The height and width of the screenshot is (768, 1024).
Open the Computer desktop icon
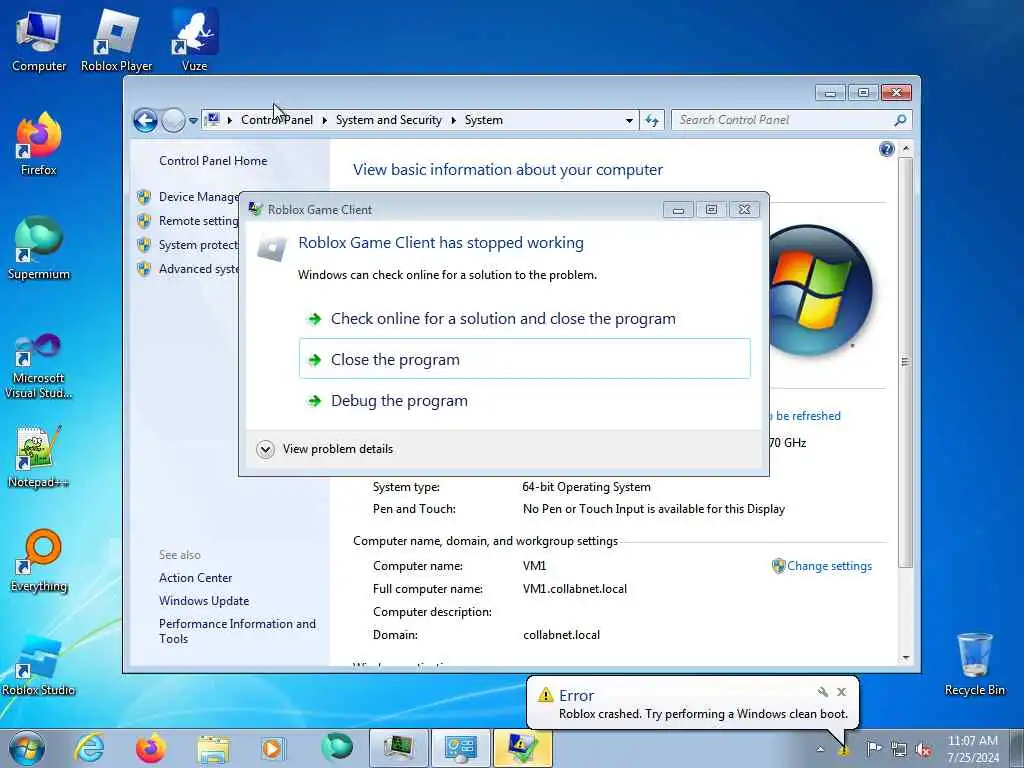click(39, 41)
